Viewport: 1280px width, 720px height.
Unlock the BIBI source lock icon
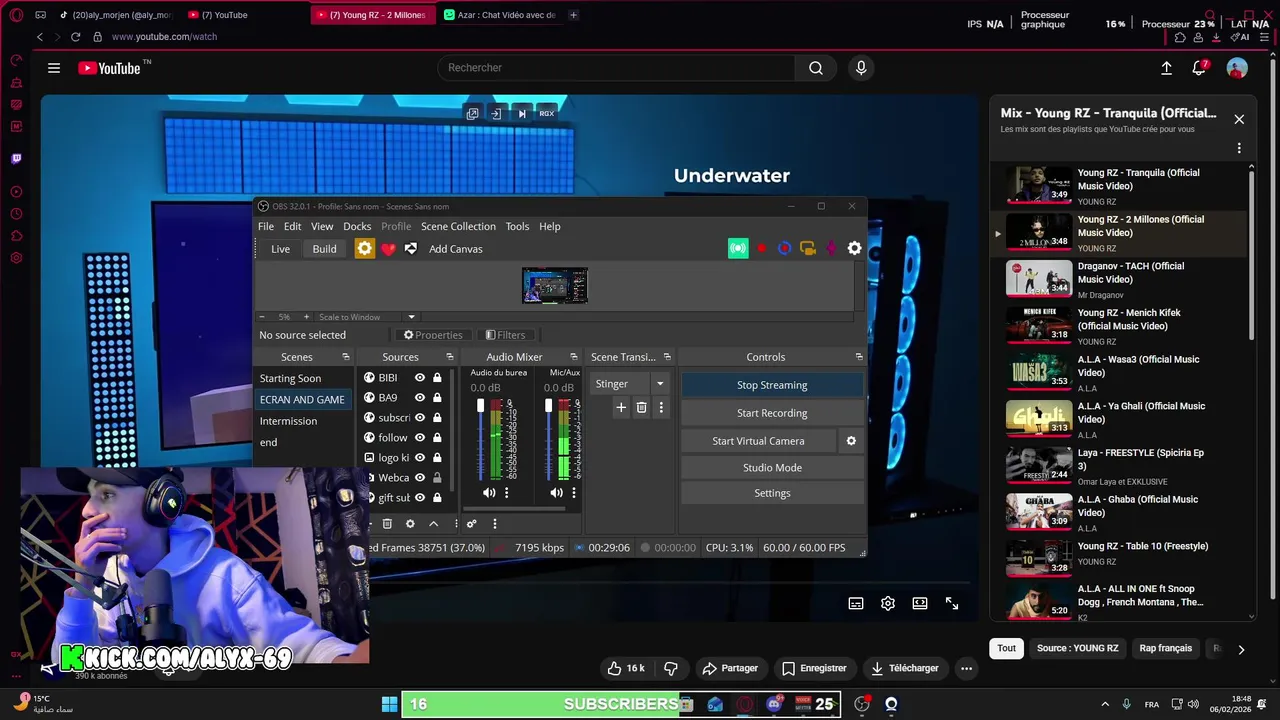(x=437, y=378)
